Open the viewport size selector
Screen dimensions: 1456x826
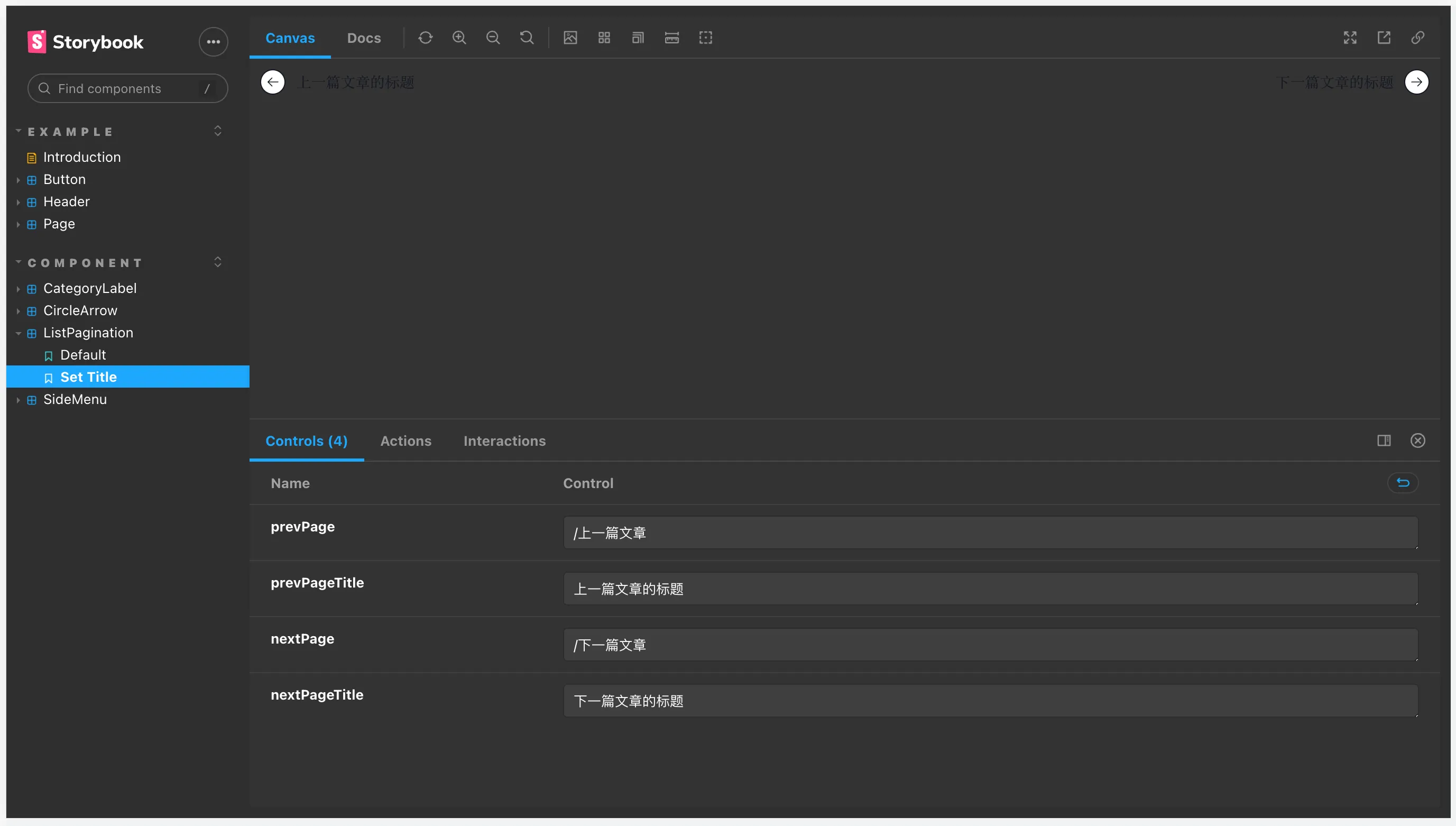[638, 38]
